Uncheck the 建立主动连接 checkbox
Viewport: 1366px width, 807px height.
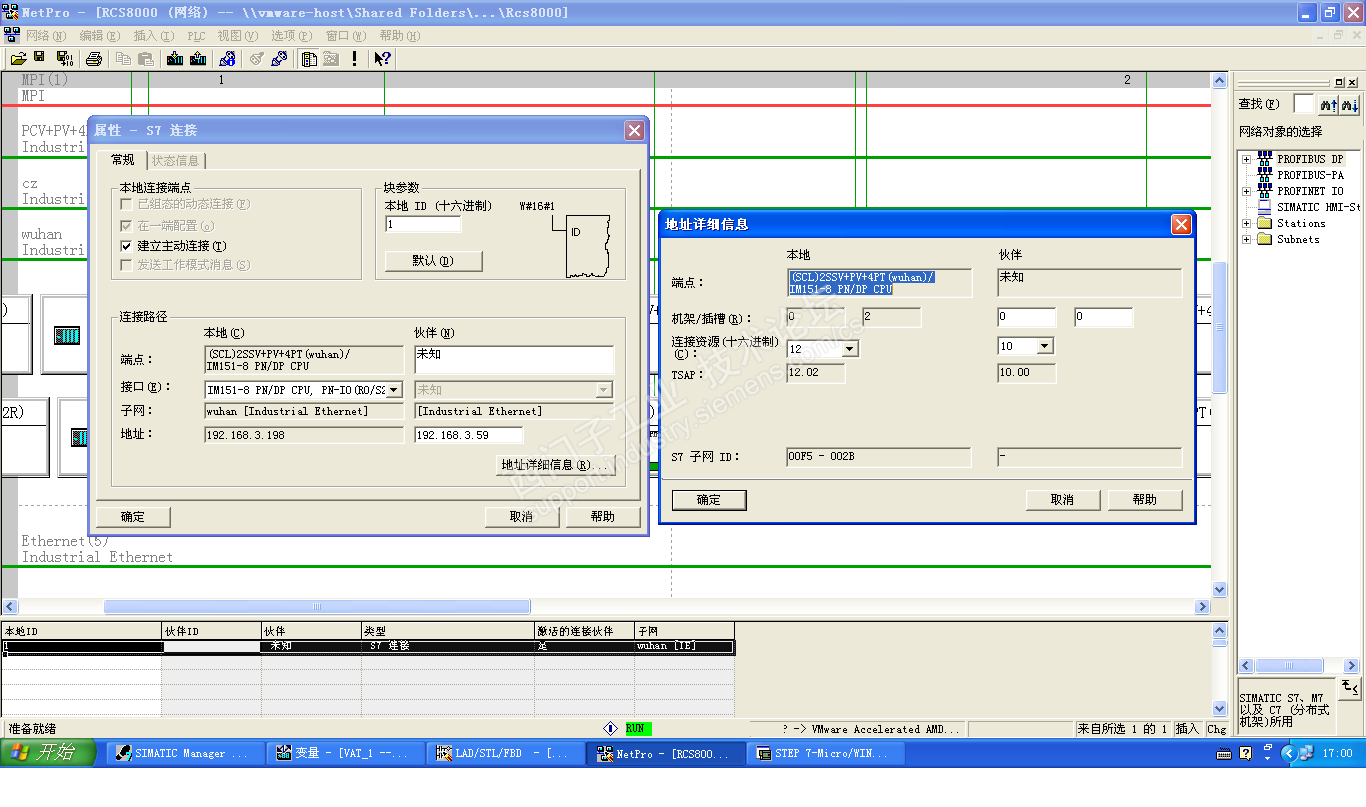pos(127,245)
